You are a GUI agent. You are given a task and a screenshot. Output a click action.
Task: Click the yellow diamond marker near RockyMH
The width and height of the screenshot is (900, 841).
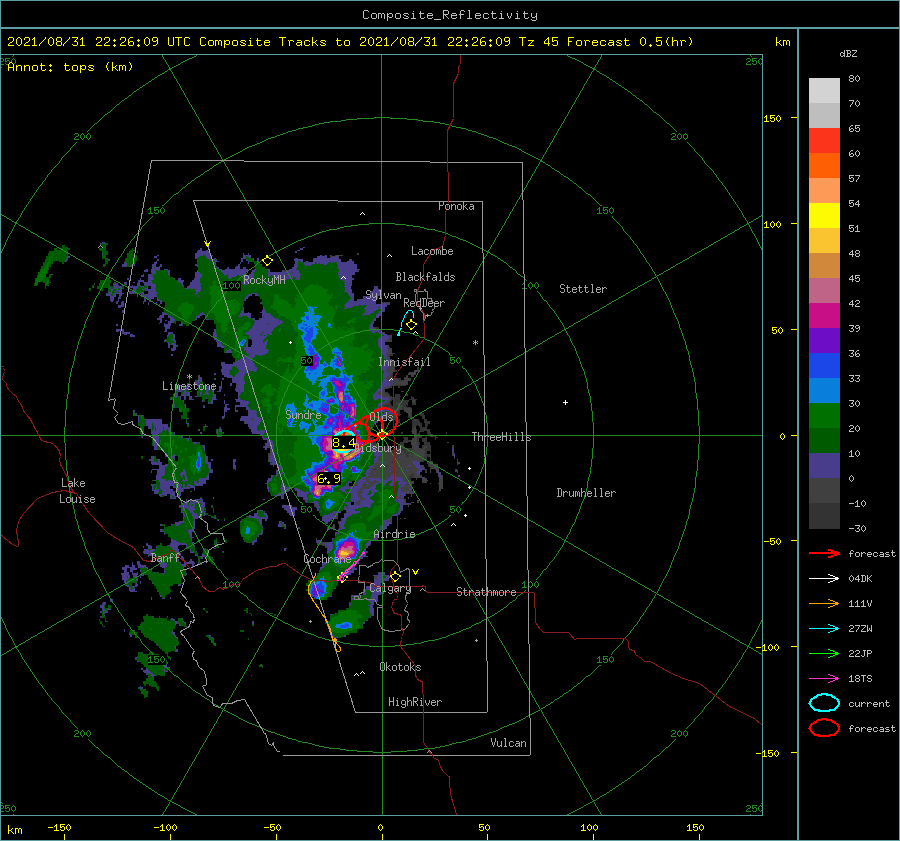(267, 261)
